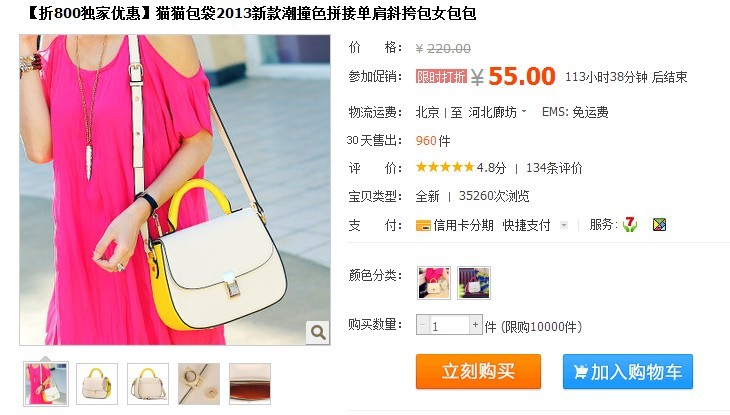
Task: Decrease purchase quantity with minus button
Action: [x=423, y=325]
